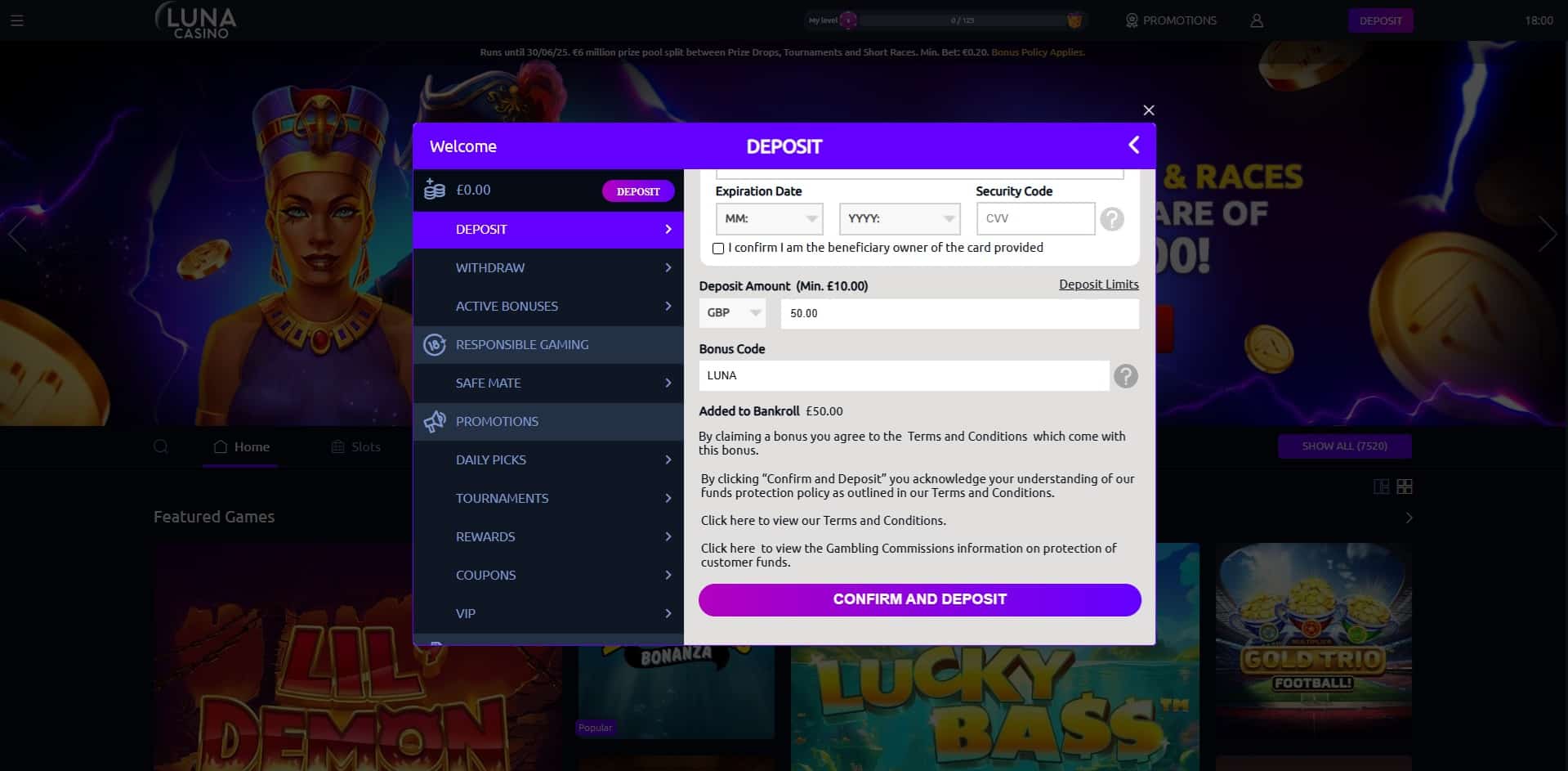Open the YYYY expiration year dropdown
The width and height of the screenshot is (1568, 771).
(x=900, y=219)
